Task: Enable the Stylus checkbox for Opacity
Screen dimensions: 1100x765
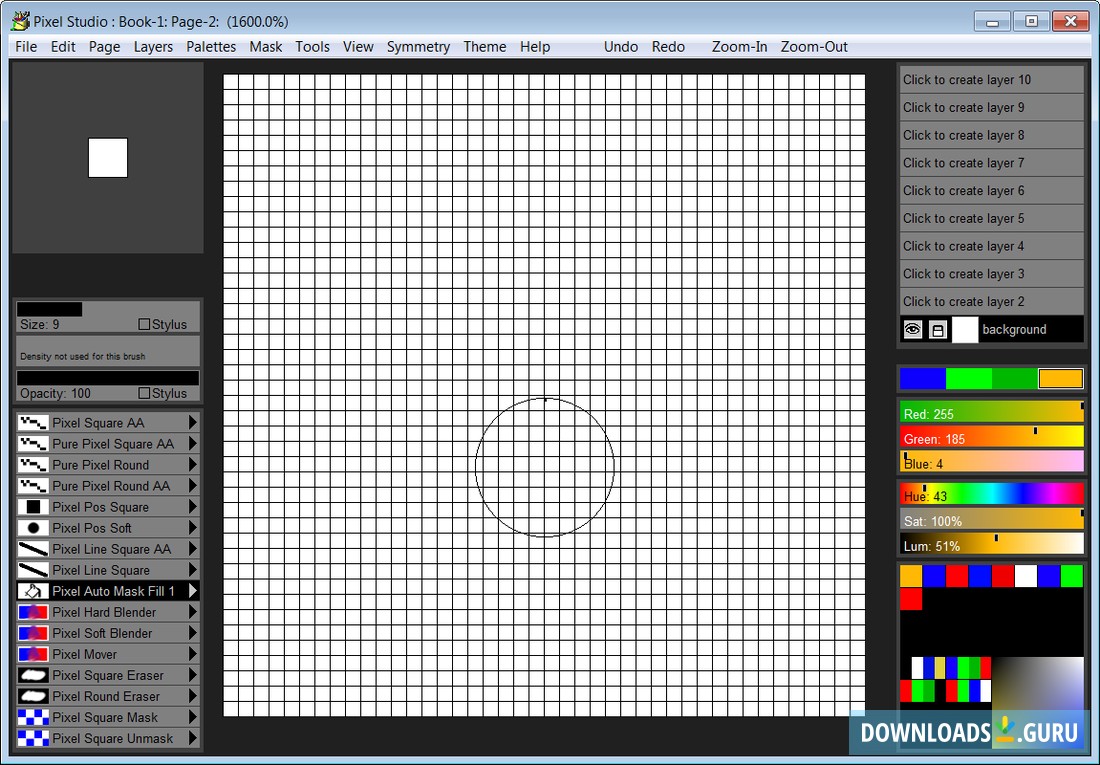Action: pos(145,393)
